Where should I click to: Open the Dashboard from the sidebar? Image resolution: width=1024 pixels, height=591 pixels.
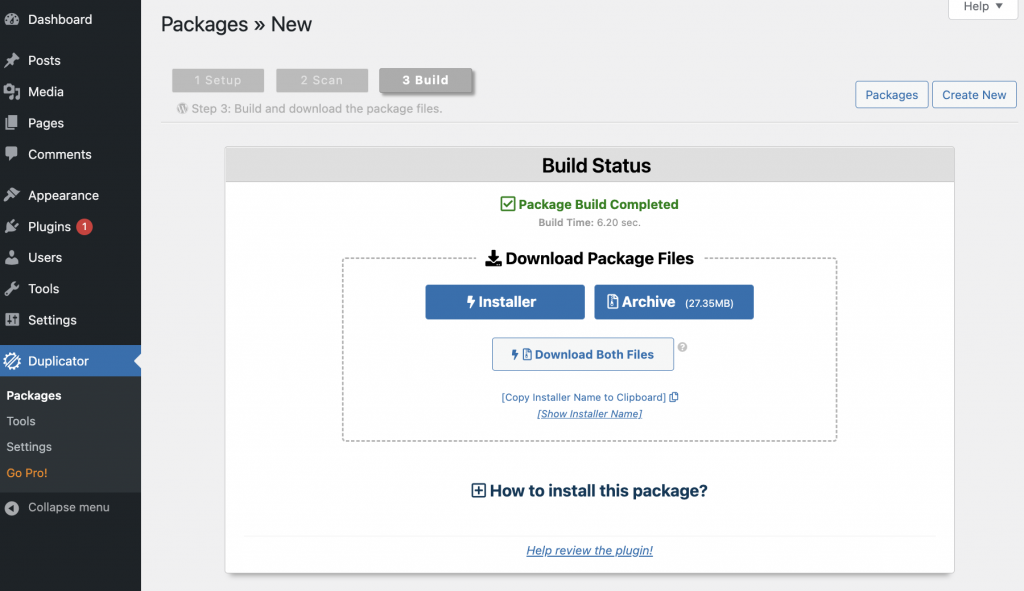pos(14,19)
